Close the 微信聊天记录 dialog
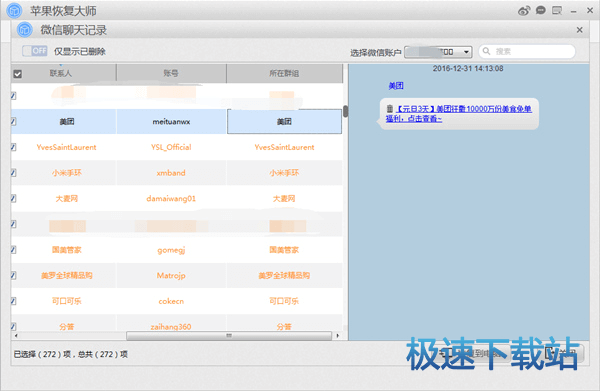Screen dimensions: 600x391 (x=579, y=30)
